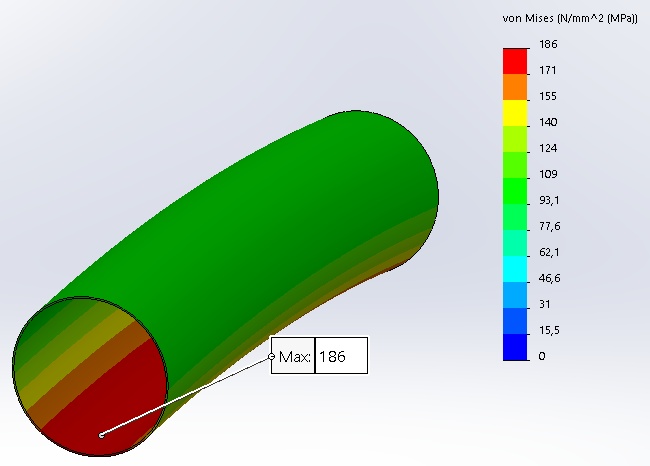Click the red legend color band
Screen dimensions: 650x466
pyautogui.click(x=515, y=61)
